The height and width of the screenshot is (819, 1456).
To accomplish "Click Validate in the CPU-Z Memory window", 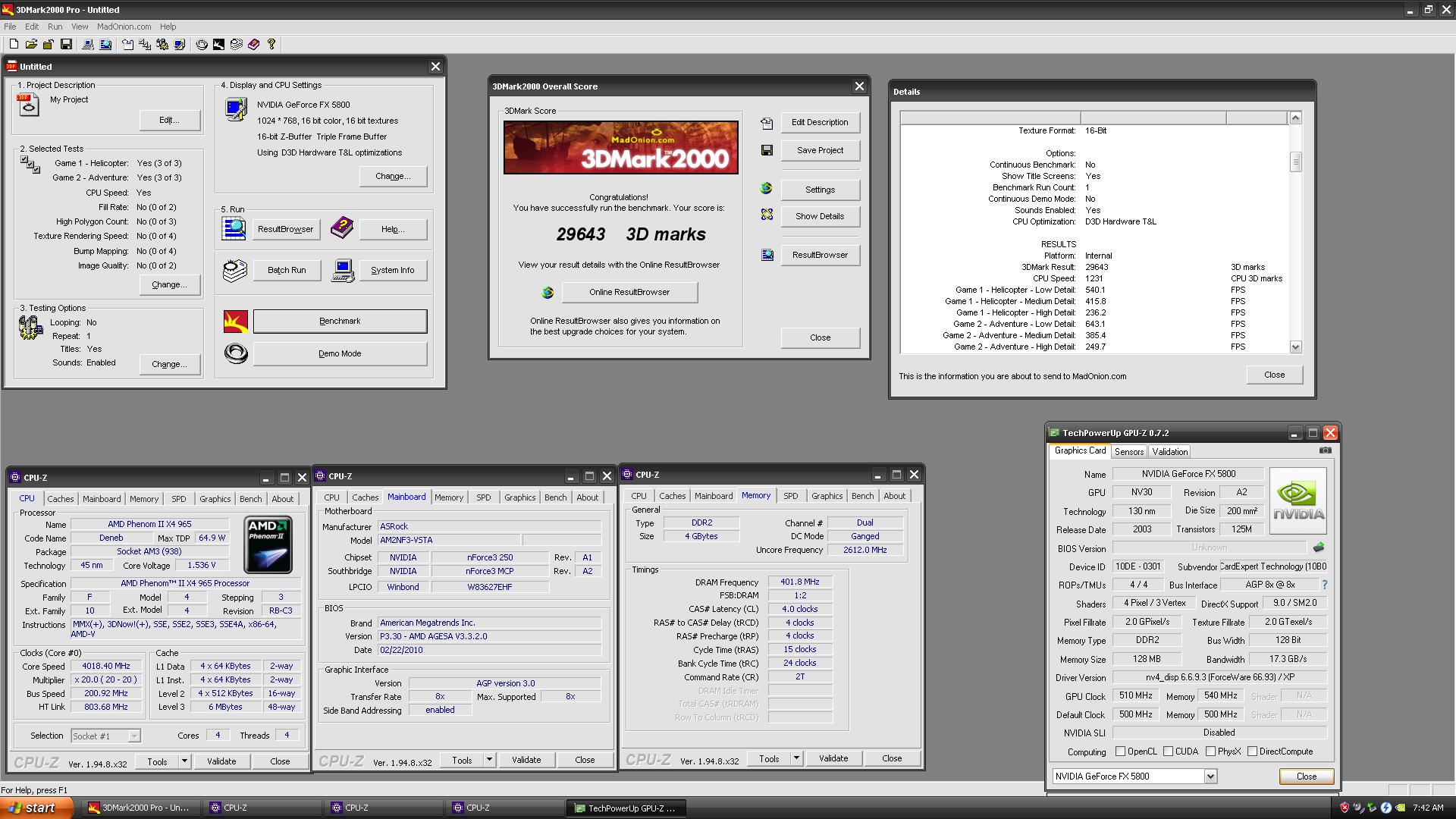I will point(833,758).
